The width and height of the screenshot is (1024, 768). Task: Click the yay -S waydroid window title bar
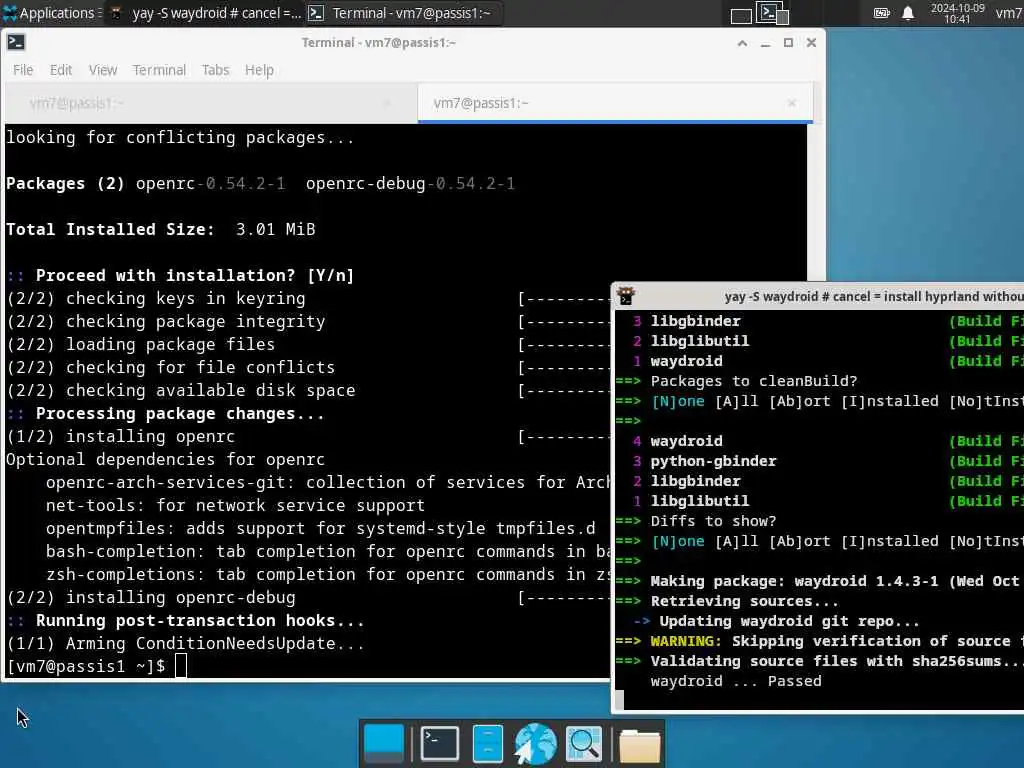point(819,296)
